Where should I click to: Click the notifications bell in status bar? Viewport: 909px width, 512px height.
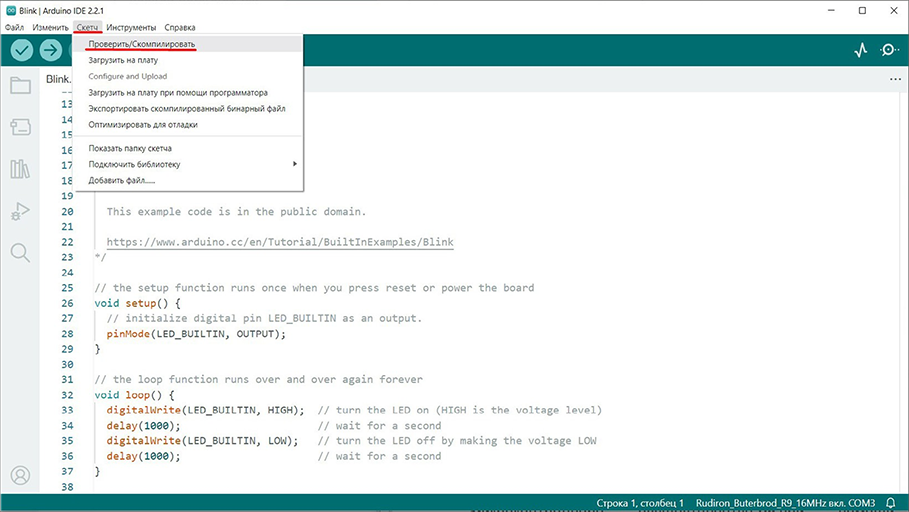[890, 503]
